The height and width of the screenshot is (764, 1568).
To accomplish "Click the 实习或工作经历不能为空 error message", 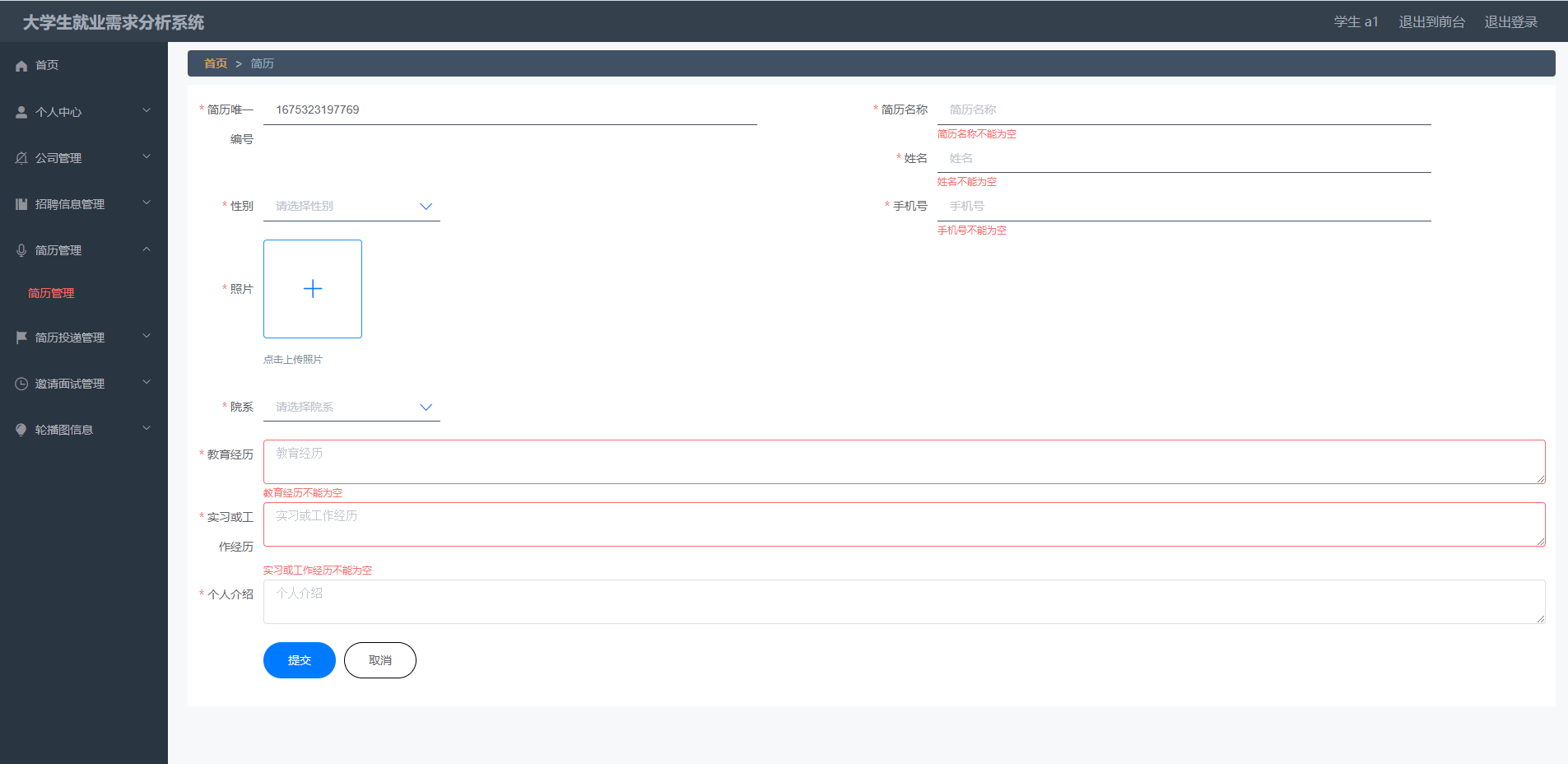I will 318,571.
